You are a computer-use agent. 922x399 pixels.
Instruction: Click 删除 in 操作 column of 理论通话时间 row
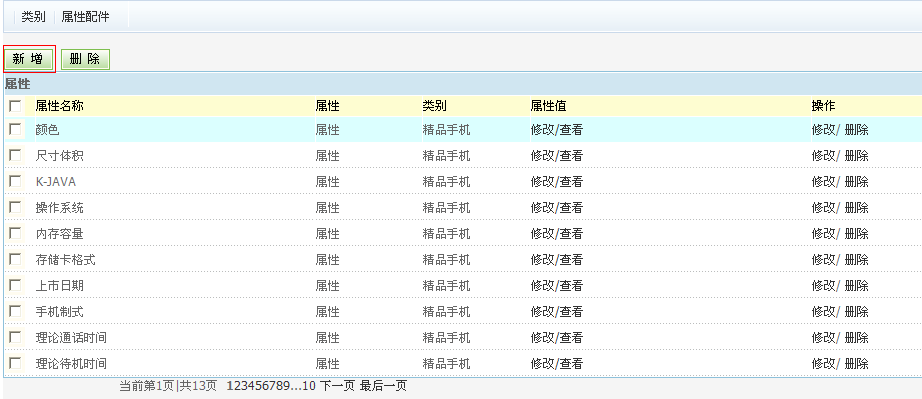(857, 338)
